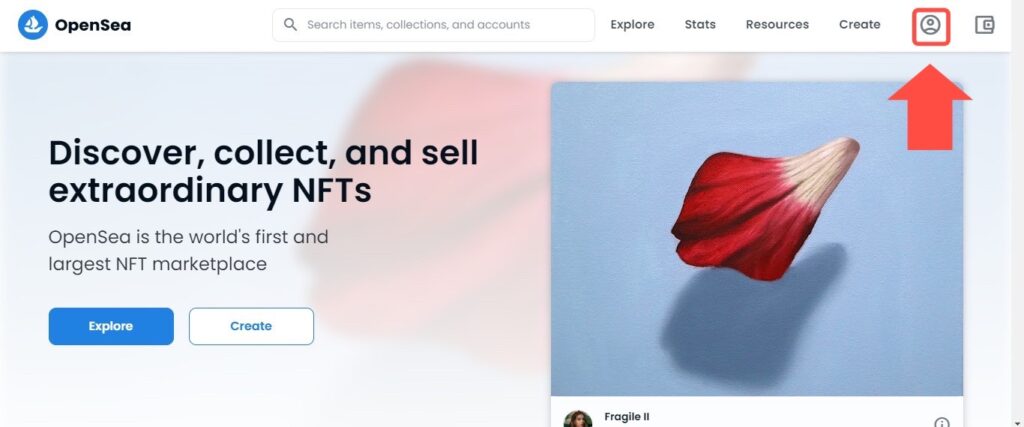Open the account profile icon
Screen dimensions: 1024x427
pyautogui.click(x=931, y=25)
